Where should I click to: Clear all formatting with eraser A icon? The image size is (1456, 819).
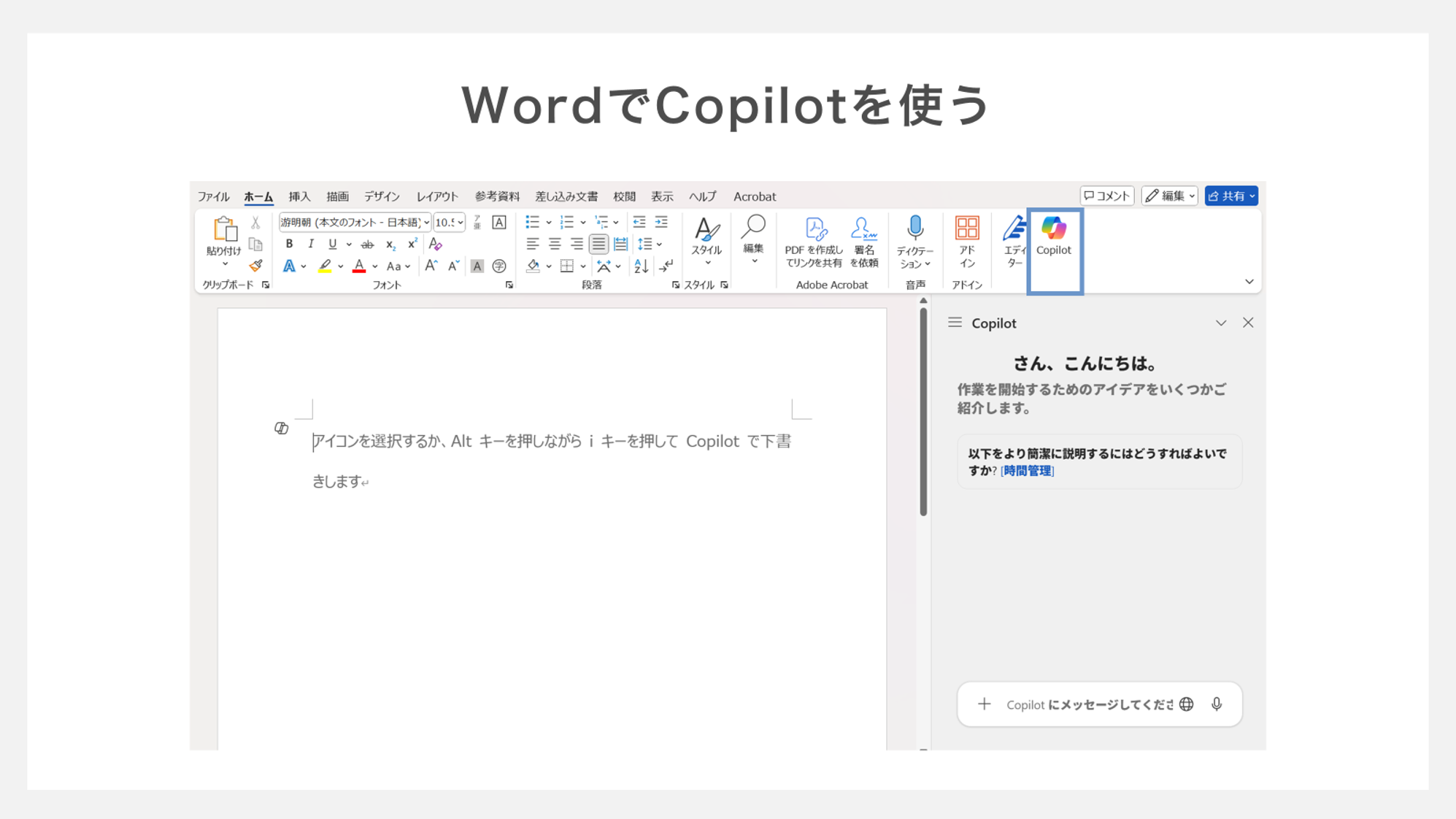[436, 245]
